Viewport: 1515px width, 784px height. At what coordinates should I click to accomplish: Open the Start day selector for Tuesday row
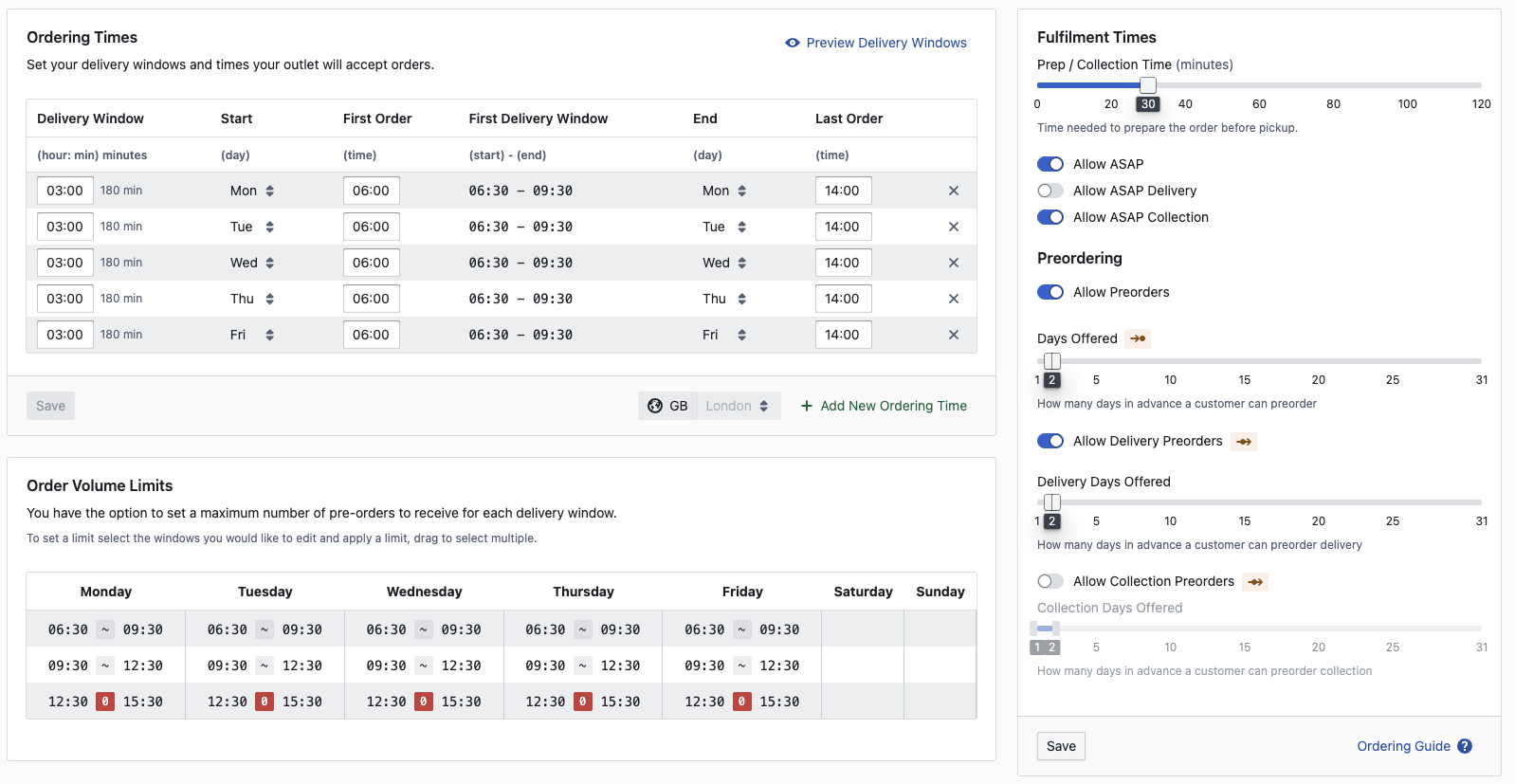click(x=252, y=227)
